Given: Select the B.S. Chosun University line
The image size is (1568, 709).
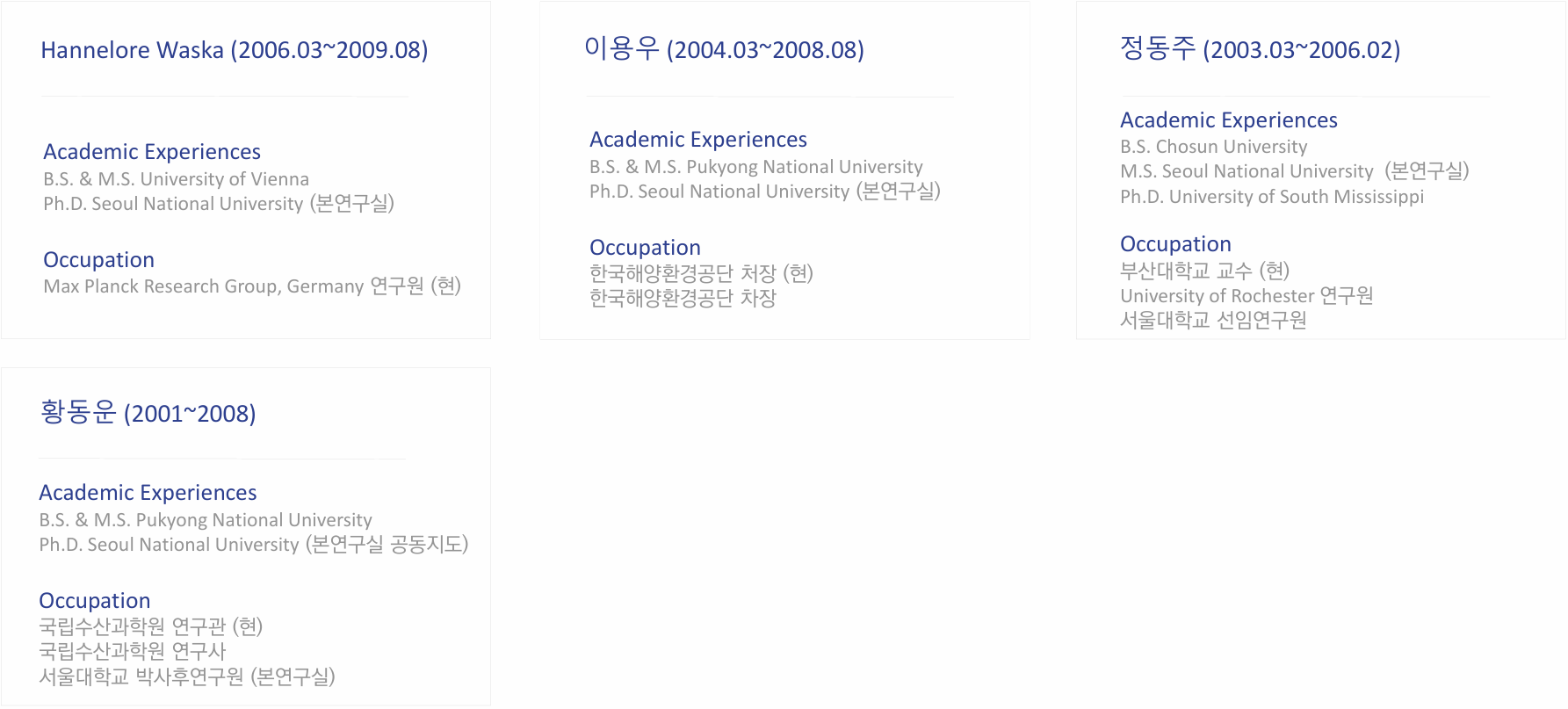Looking at the screenshot, I should coord(1213,147).
